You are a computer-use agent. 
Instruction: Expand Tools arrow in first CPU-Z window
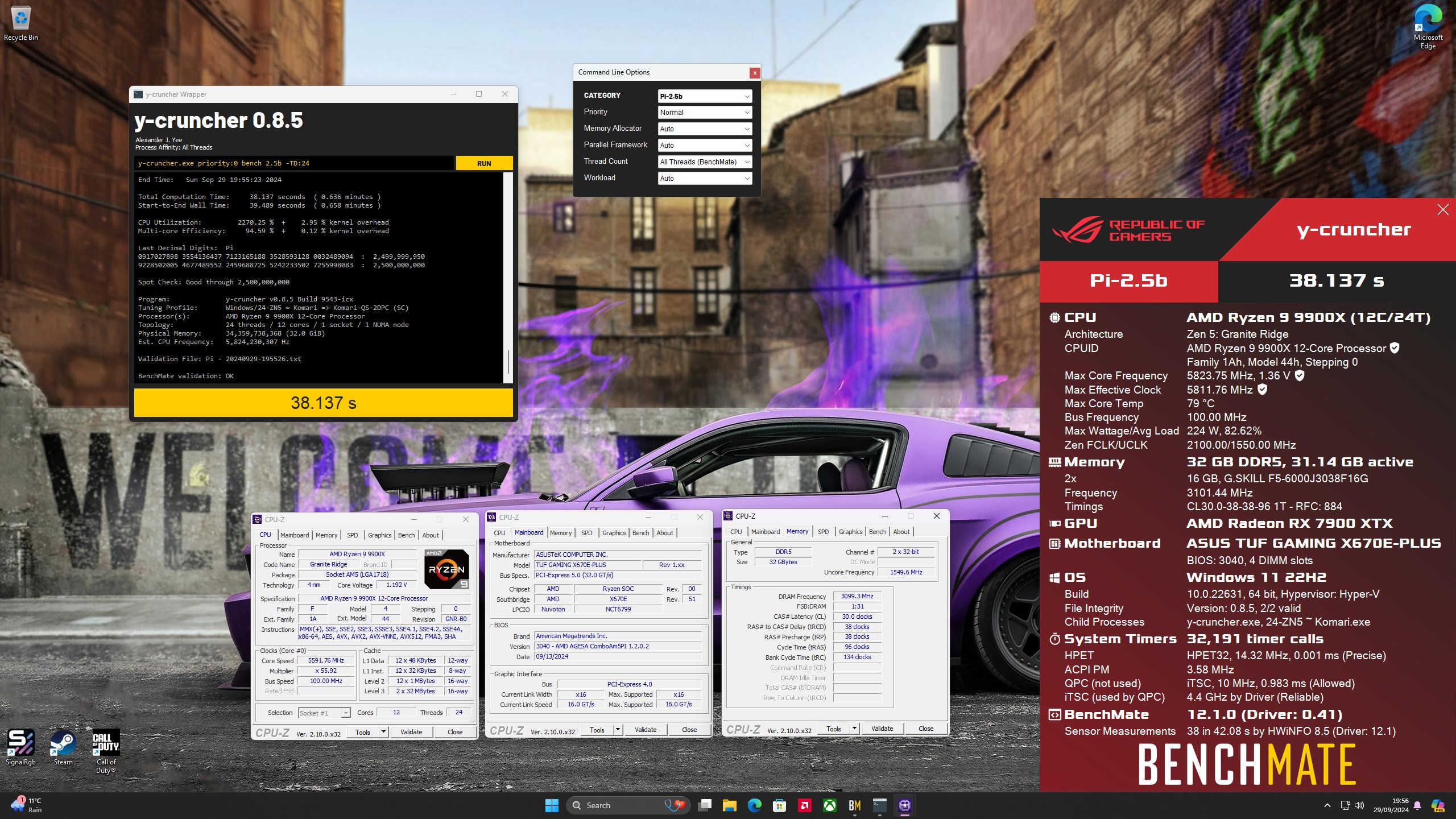tap(383, 732)
